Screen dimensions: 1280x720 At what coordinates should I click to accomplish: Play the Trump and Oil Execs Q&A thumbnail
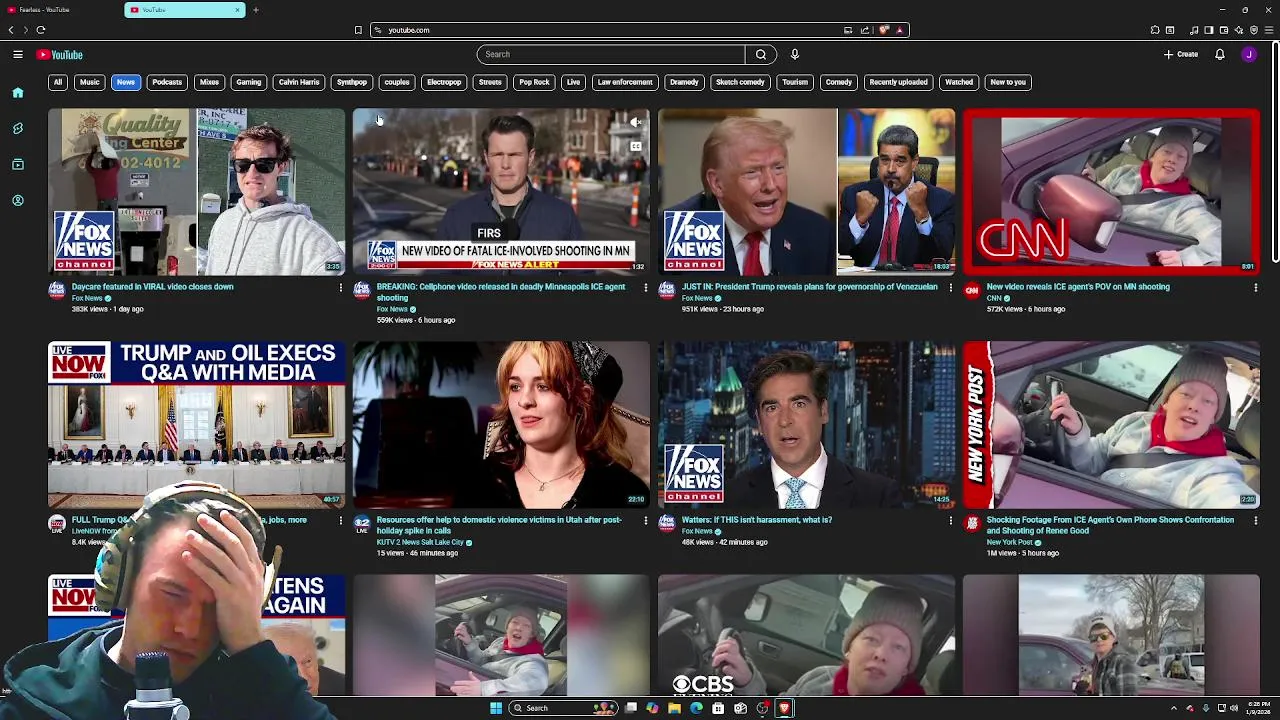coord(197,425)
